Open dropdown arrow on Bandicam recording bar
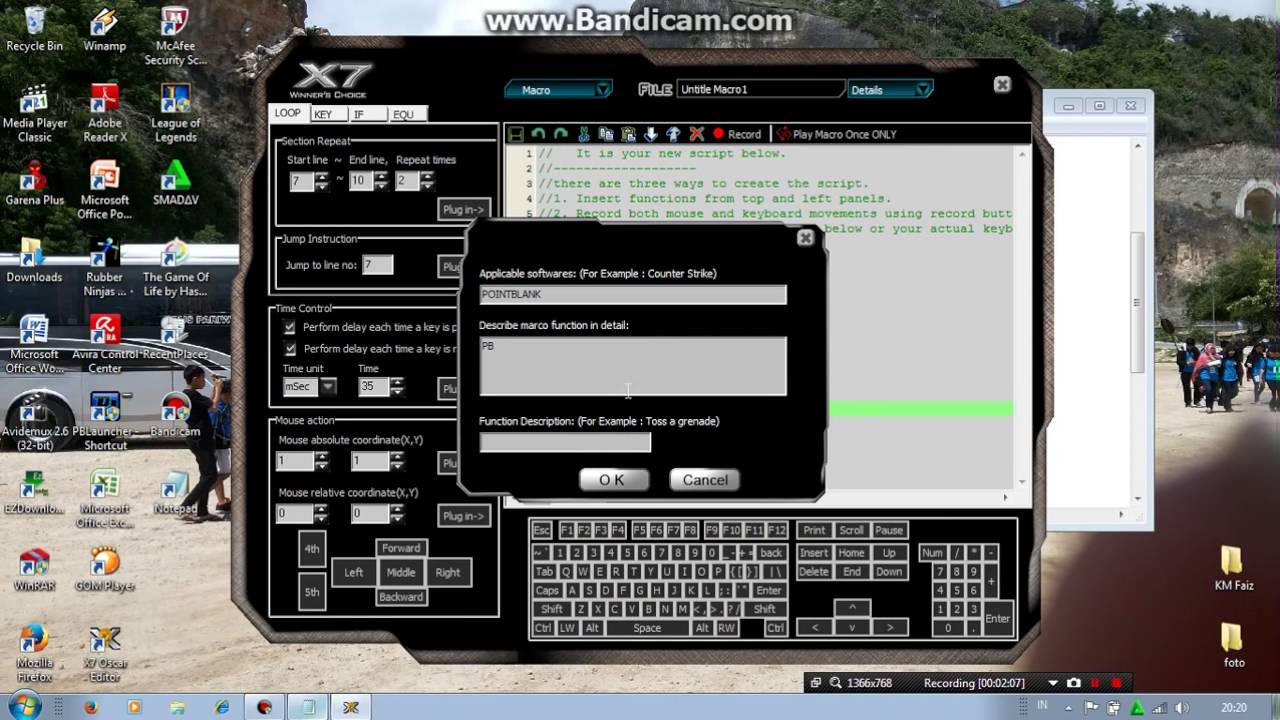 coord(1053,683)
